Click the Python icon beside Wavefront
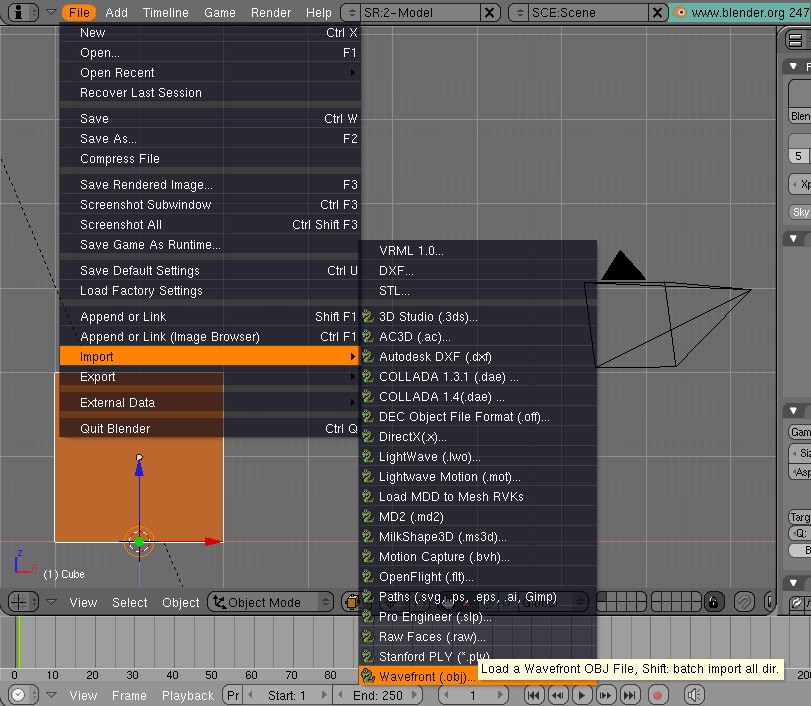Viewport: 811px width, 706px height. point(368,677)
